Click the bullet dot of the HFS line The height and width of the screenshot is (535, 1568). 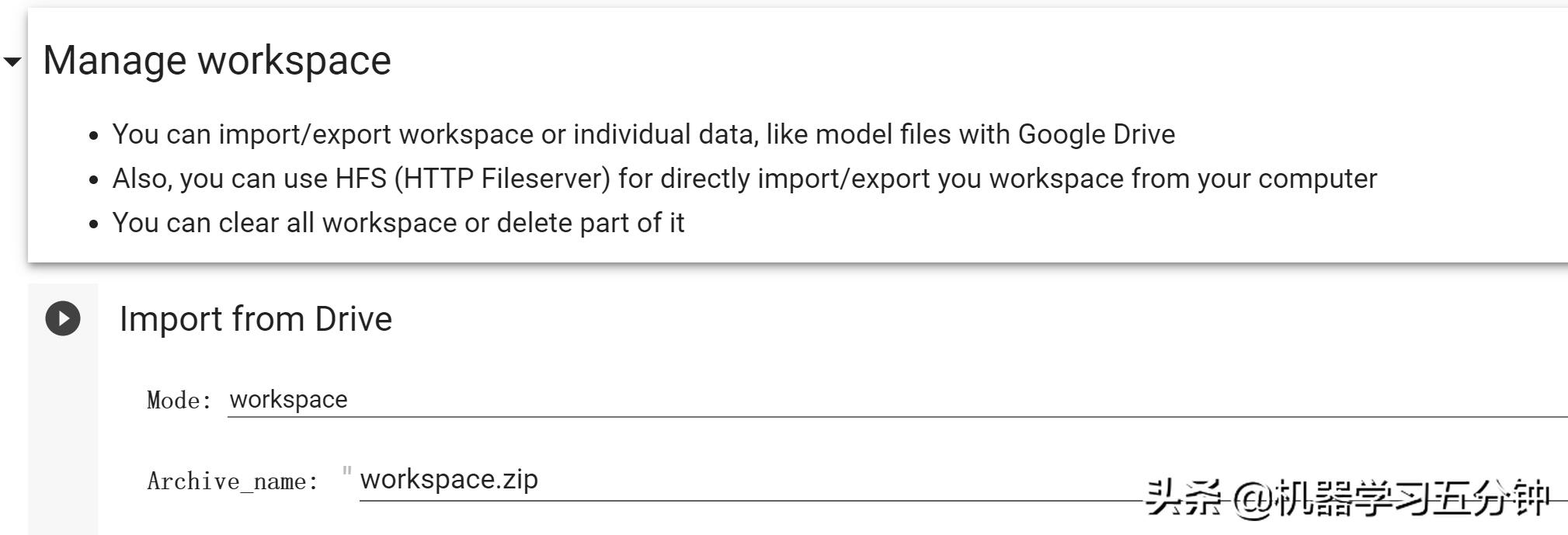click(94, 180)
